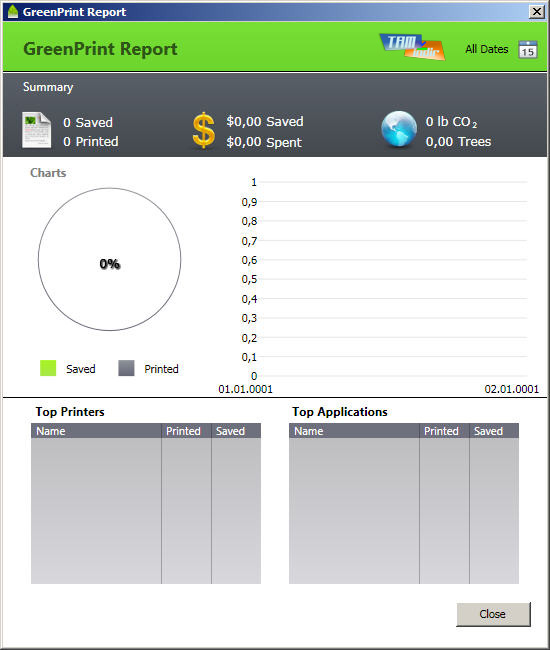Click the Charts heading
This screenshot has height=650, width=550.
click(x=48, y=173)
